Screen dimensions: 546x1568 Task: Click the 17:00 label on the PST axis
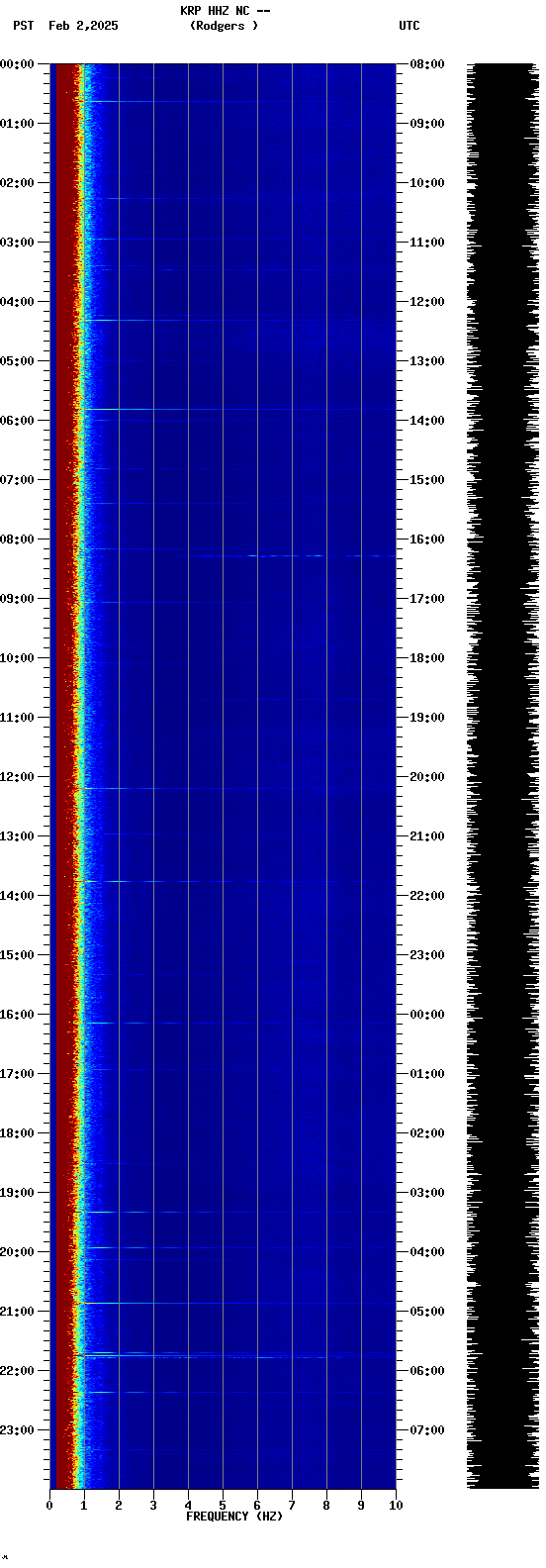pos(17,1074)
